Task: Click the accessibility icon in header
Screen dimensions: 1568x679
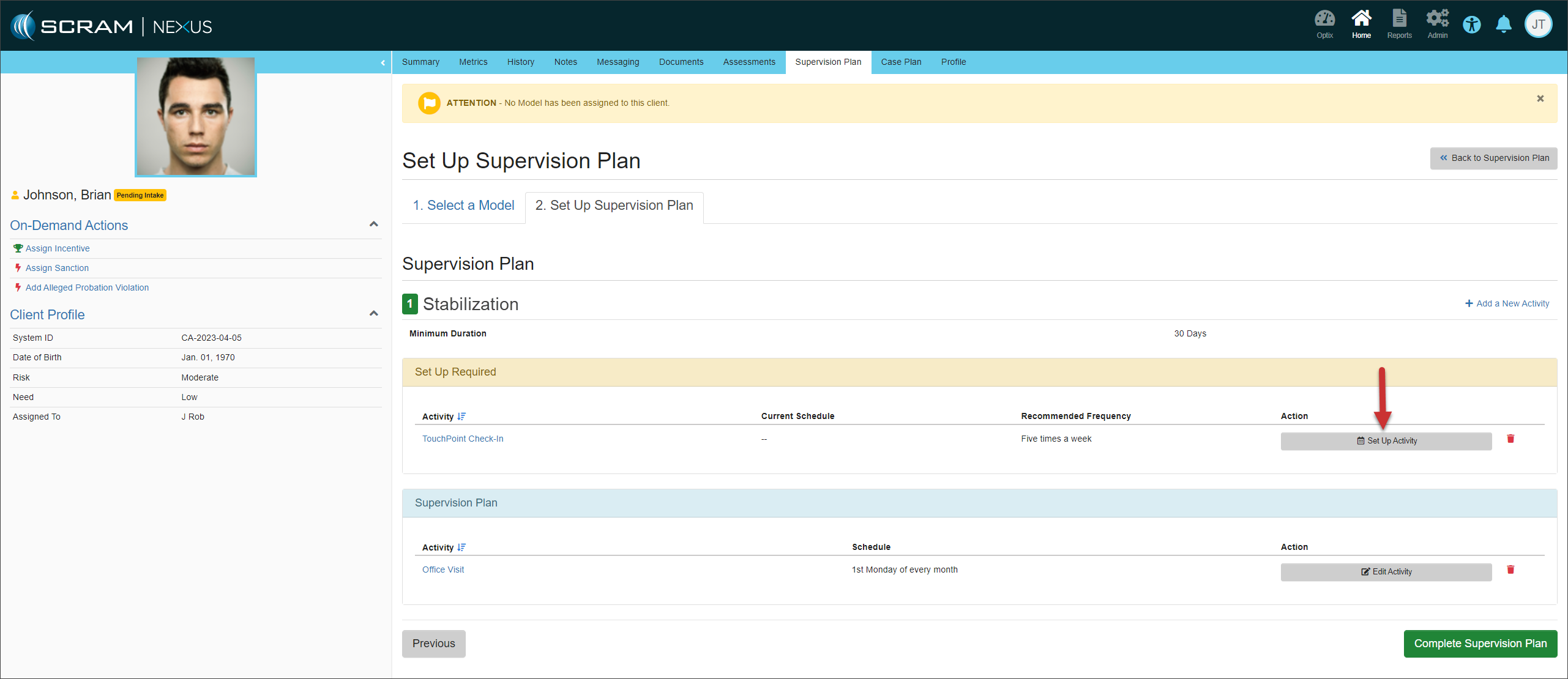Action: (x=1472, y=25)
